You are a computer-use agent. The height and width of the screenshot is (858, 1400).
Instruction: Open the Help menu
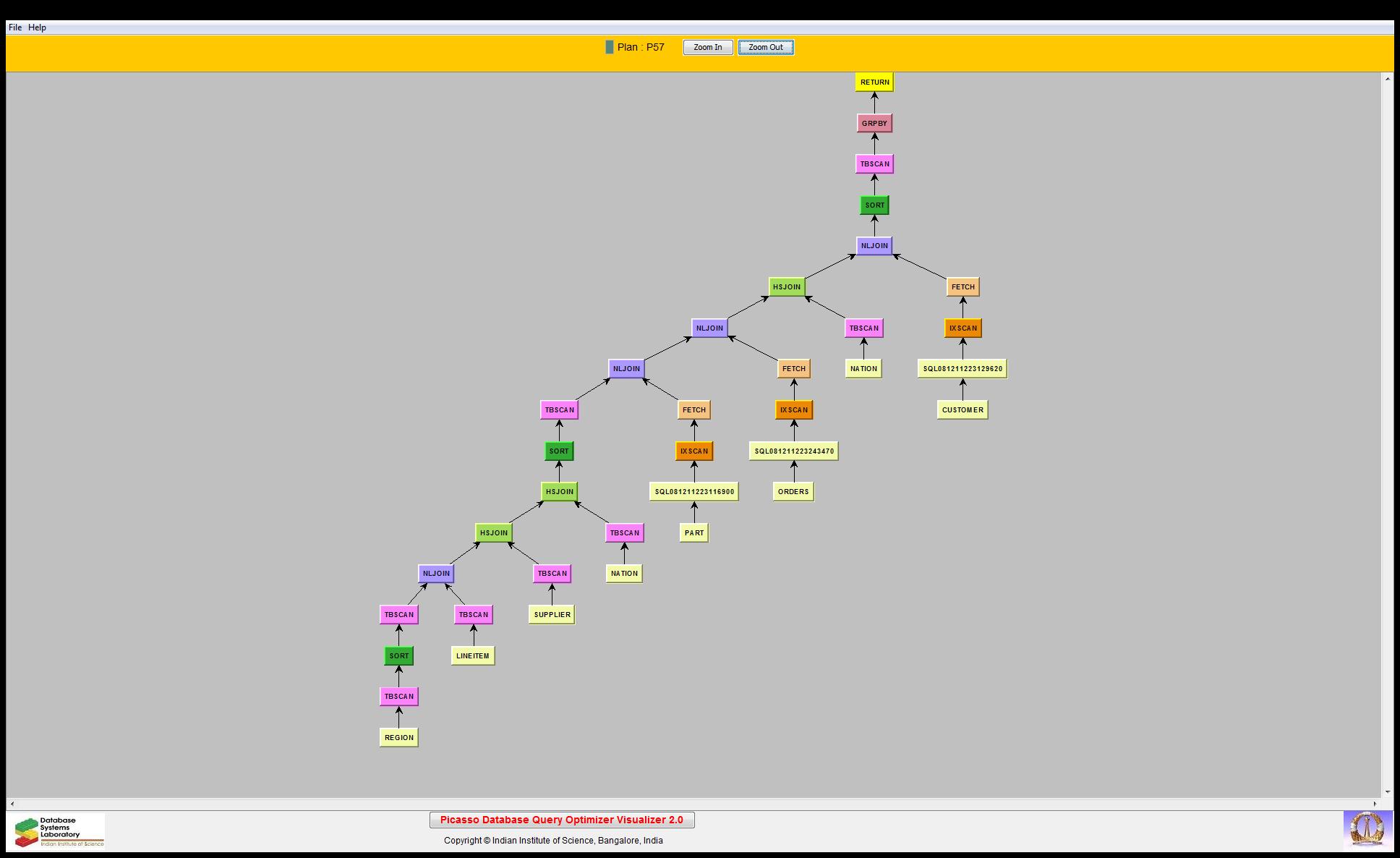[38, 27]
